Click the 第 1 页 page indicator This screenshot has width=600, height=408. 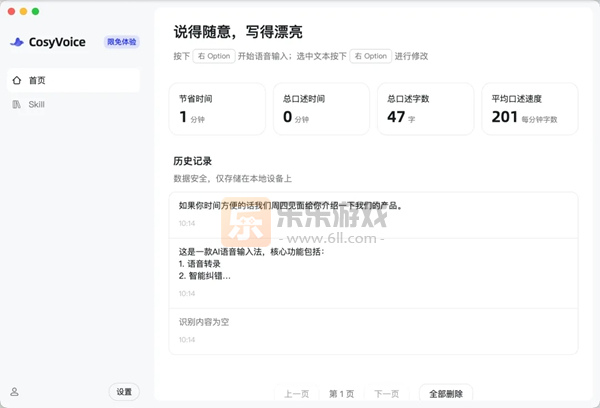(x=341, y=393)
